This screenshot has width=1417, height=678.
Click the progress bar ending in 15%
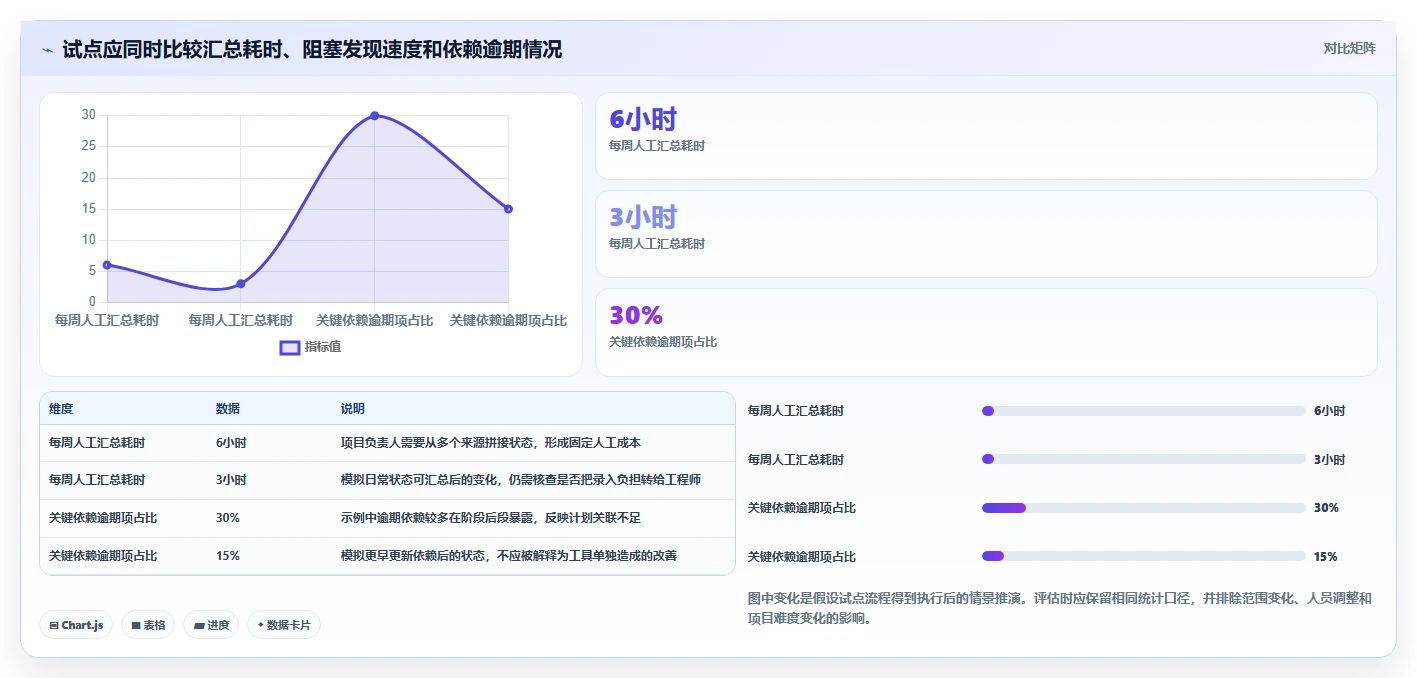click(1144, 556)
